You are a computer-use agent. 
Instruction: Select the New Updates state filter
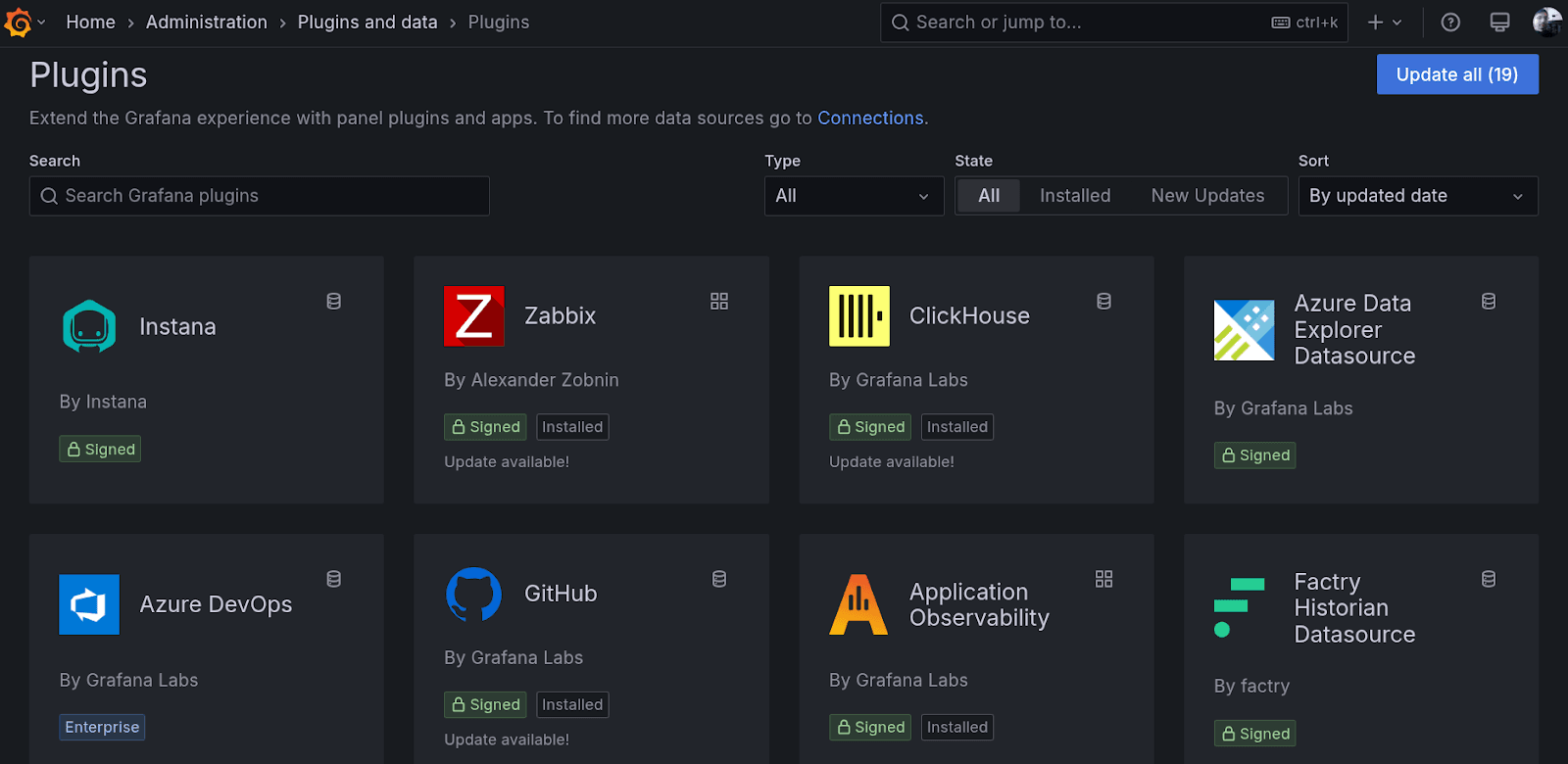coord(1207,196)
